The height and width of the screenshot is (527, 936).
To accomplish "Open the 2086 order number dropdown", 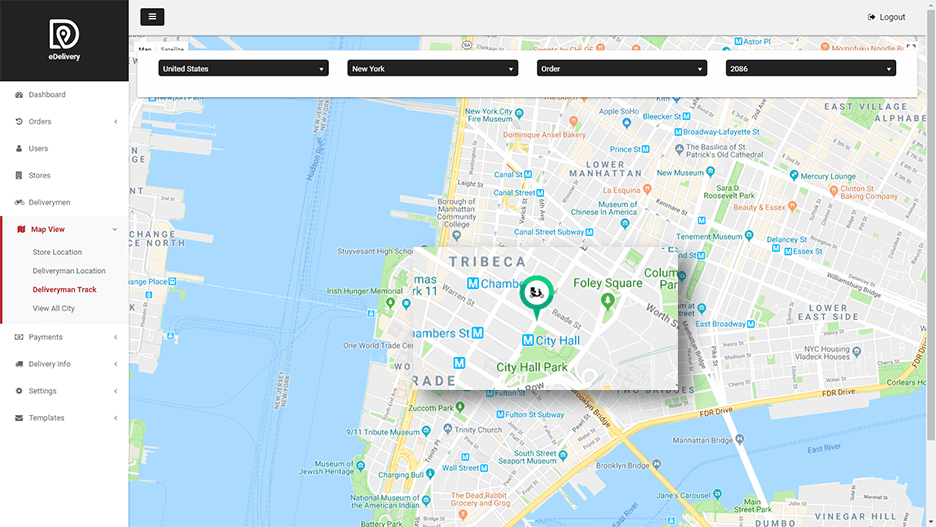I will (811, 69).
